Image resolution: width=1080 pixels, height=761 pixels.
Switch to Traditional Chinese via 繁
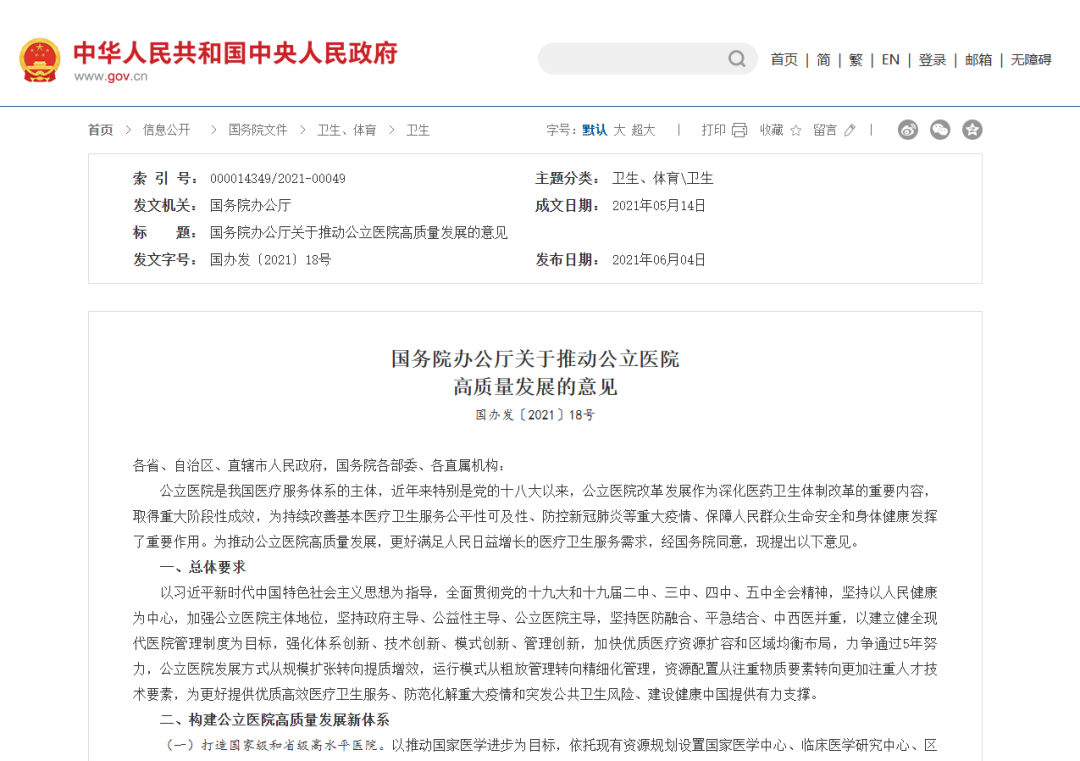point(856,60)
